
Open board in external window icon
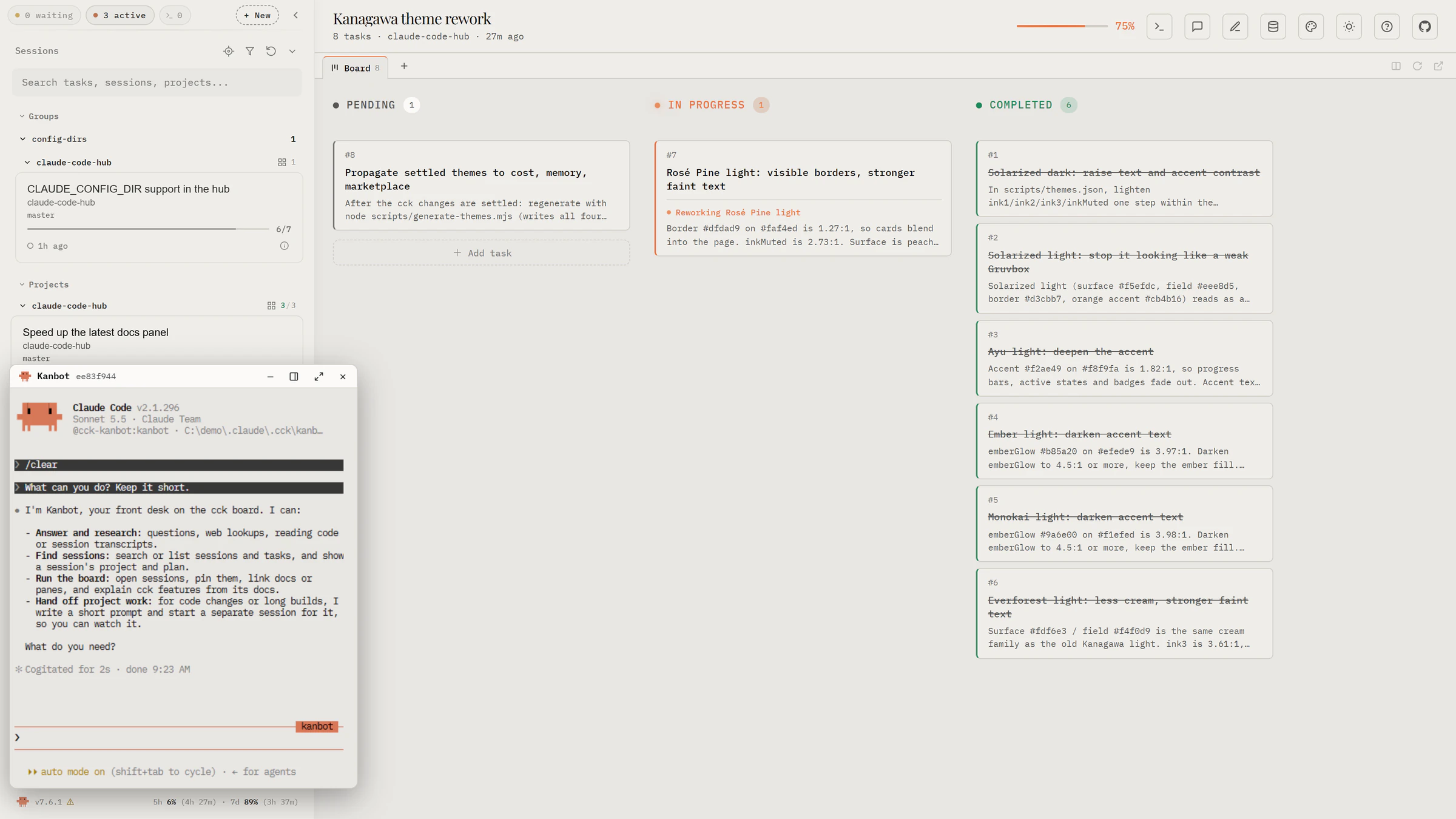(x=1438, y=66)
